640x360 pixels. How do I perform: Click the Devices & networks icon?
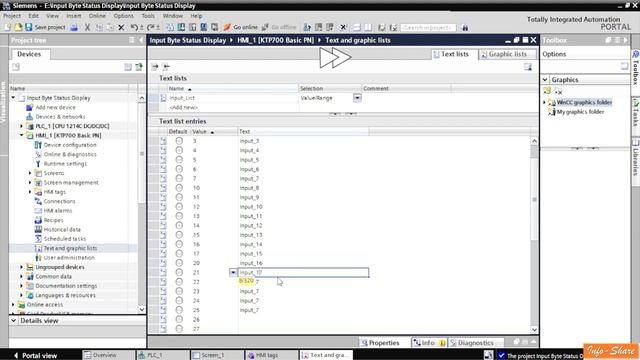tap(29, 117)
